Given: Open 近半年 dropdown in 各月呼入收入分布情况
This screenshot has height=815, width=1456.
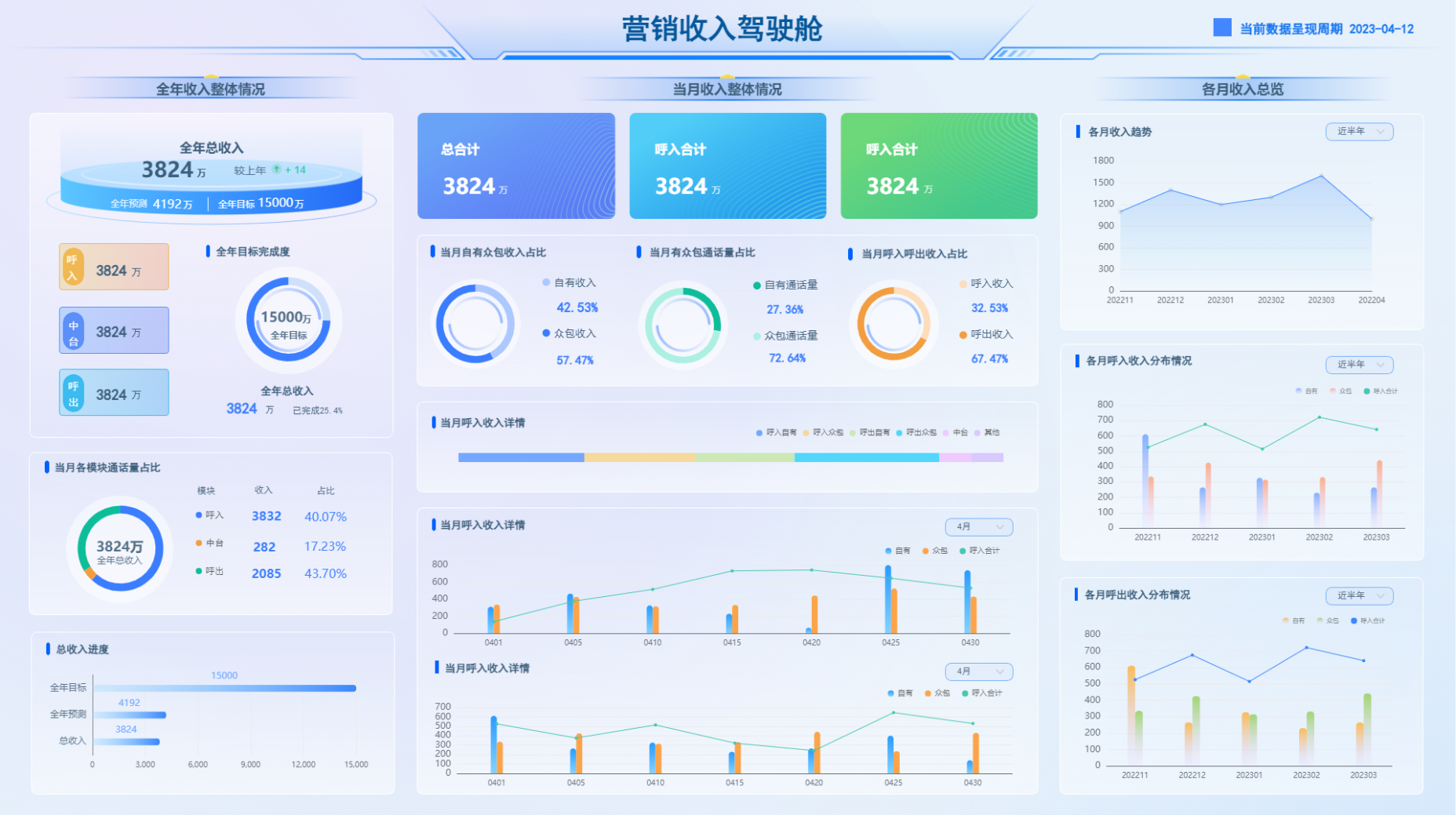Looking at the screenshot, I should [x=1360, y=365].
